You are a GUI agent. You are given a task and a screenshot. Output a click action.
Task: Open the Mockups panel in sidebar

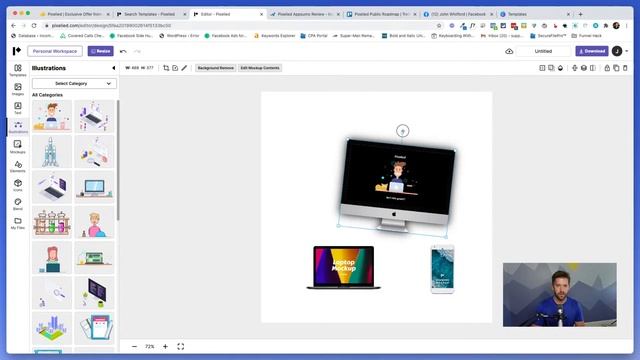[x=18, y=147]
